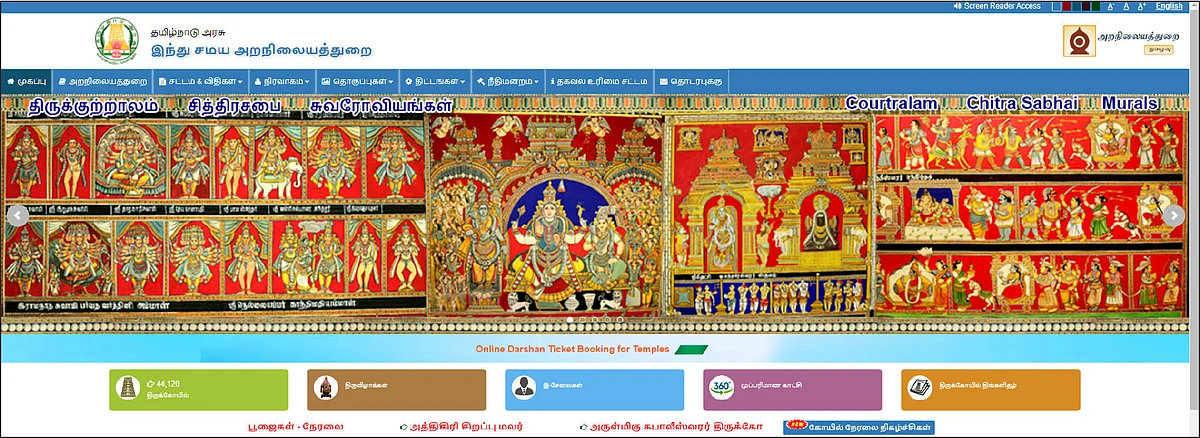Select the teal blue color theme swatch
Screen dimensions: 1200x438
(x=1077, y=6)
